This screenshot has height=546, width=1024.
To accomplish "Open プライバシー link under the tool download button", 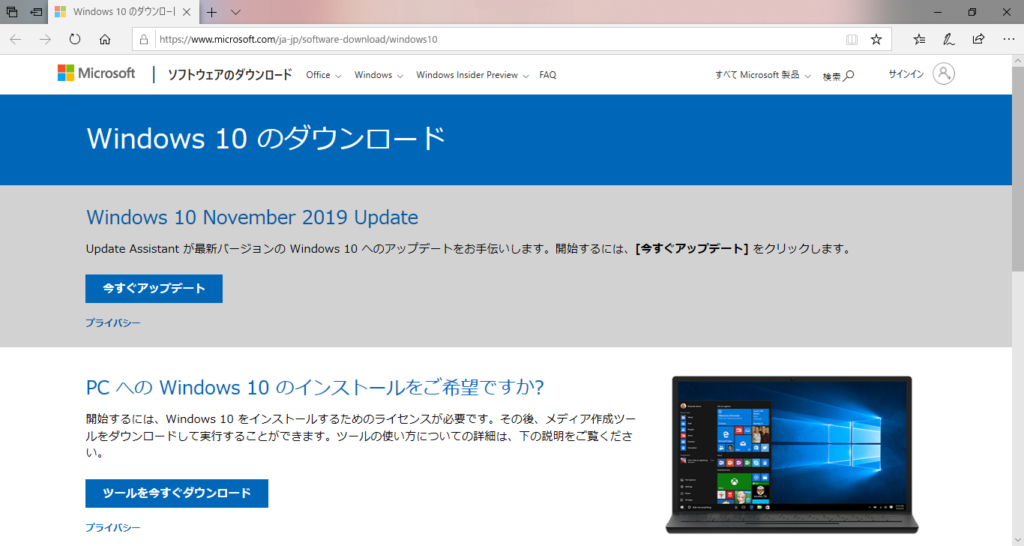I will (x=113, y=527).
